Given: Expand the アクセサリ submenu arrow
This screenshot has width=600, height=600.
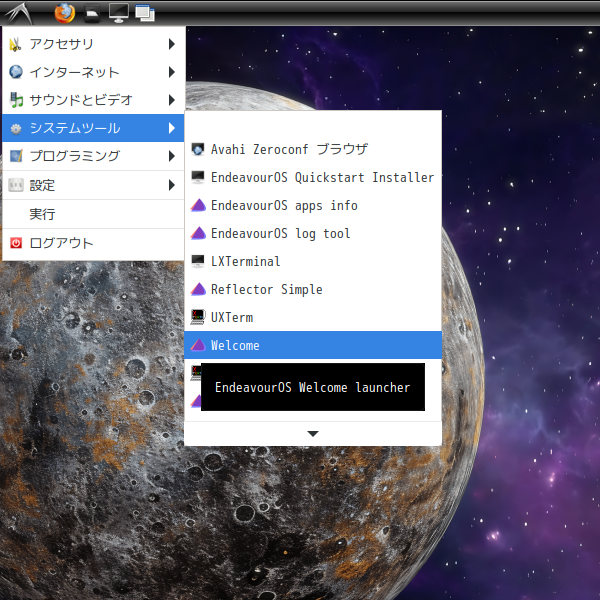Looking at the screenshot, I should [172, 44].
